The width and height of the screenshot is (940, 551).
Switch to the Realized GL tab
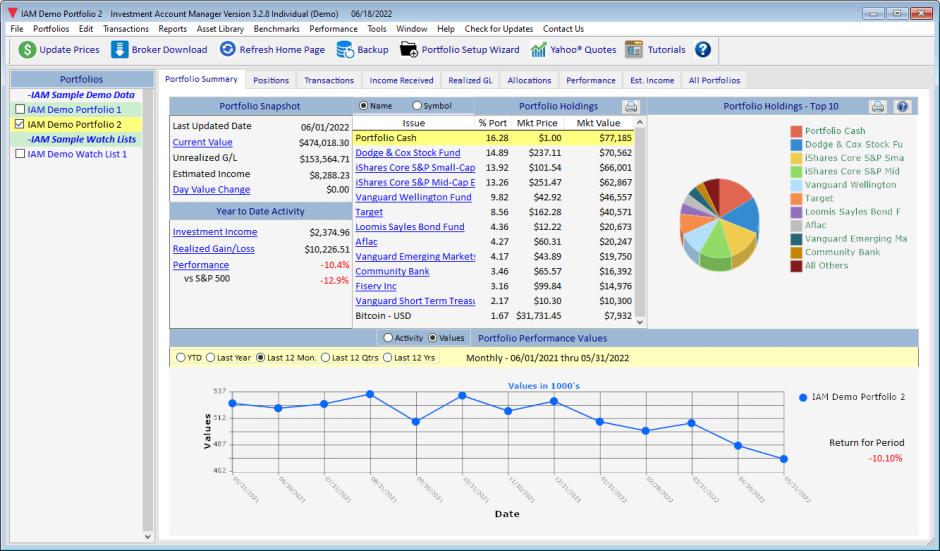pos(470,80)
